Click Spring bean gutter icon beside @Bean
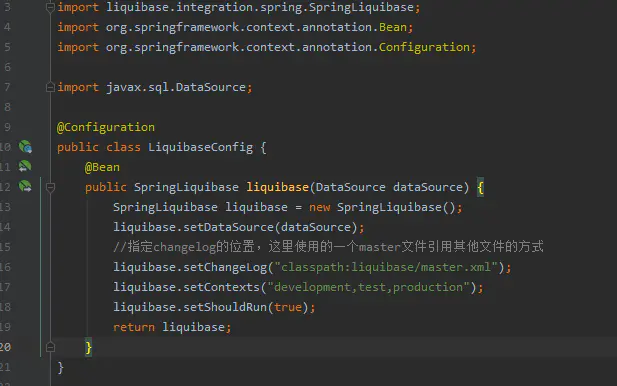The width and height of the screenshot is (617, 386). (25, 166)
